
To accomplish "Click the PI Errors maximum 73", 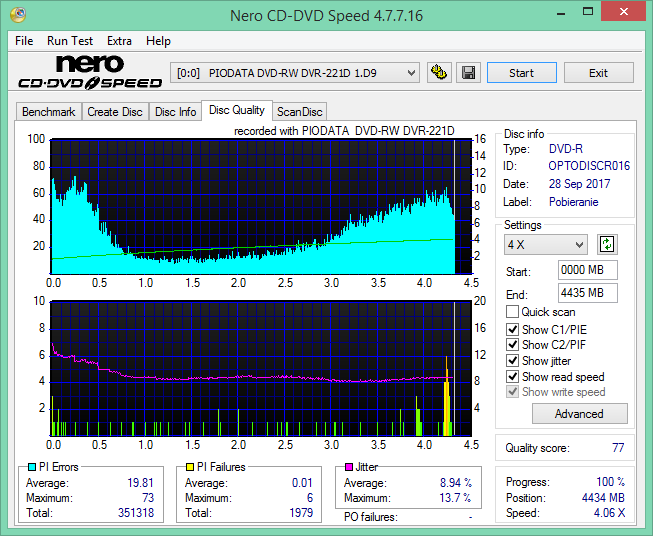I will pos(148,498).
